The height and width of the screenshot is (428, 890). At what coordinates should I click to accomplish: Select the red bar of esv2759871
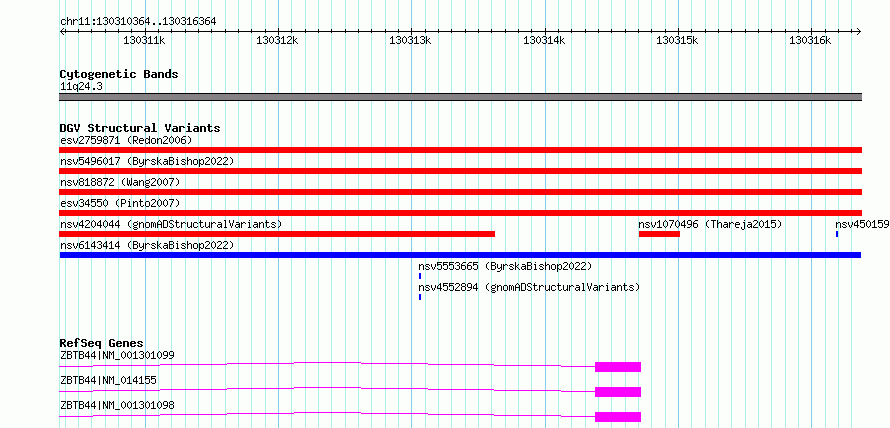(x=461, y=150)
